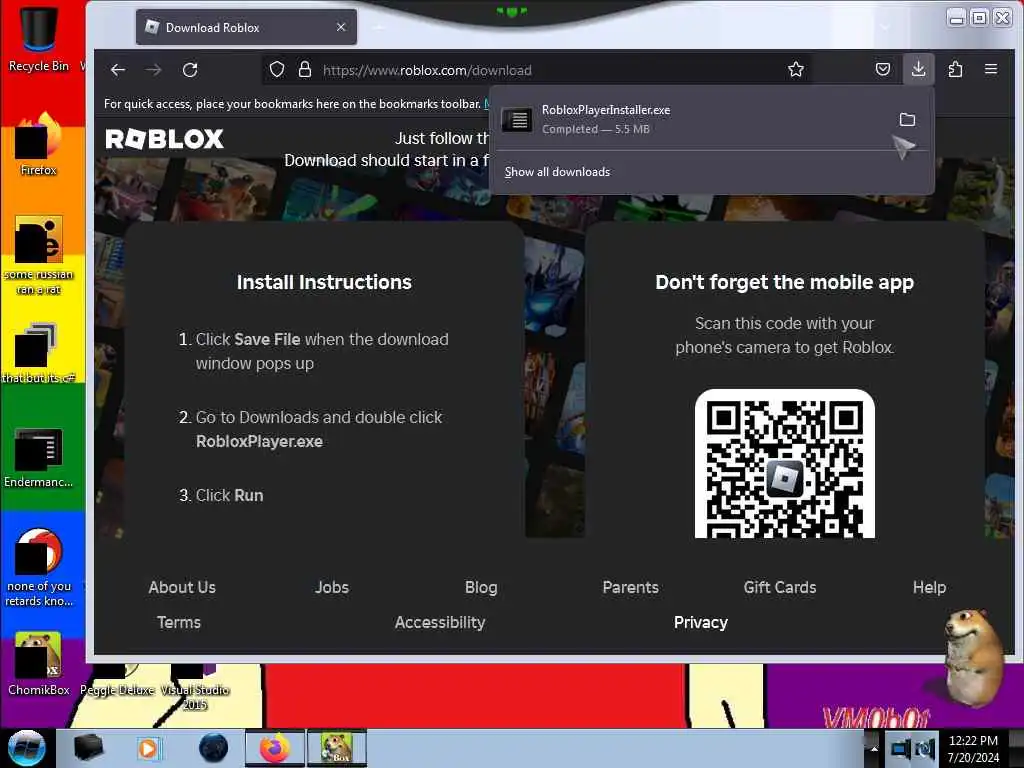Select the ChomikBox desktop icon
Image resolution: width=1024 pixels, height=768 pixels.
click(x=39, y=665)
